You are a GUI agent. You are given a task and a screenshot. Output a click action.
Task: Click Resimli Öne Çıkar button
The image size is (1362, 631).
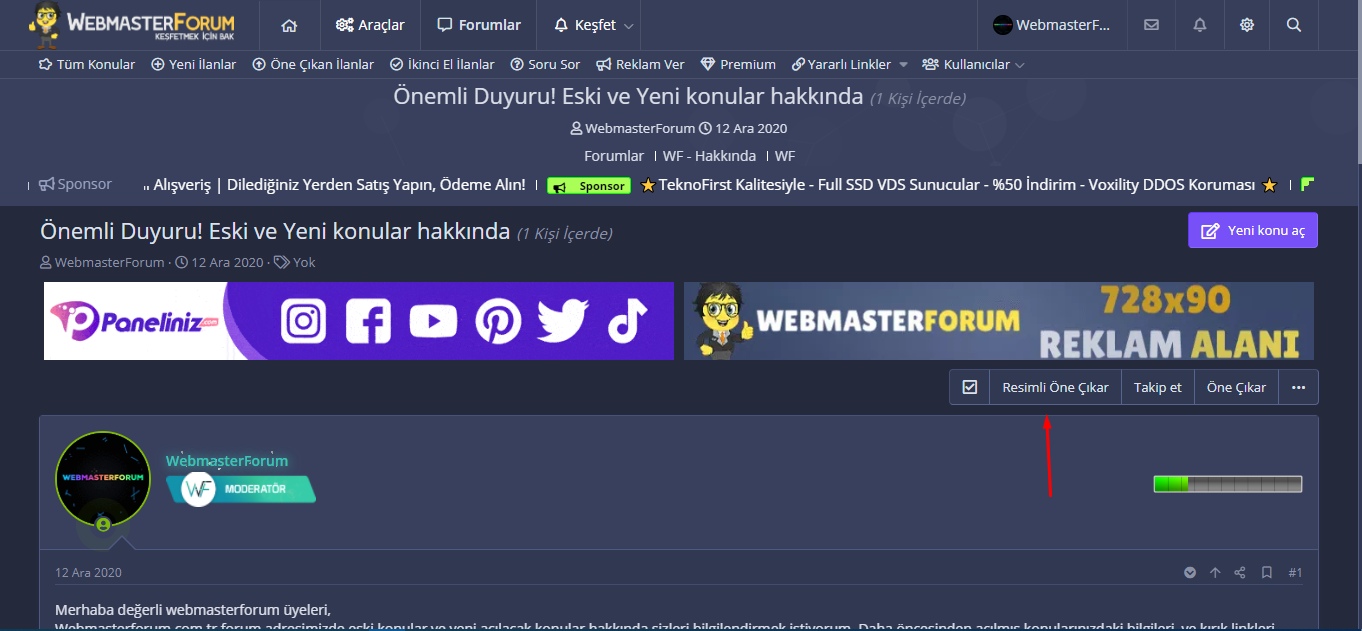(1055, 387)
